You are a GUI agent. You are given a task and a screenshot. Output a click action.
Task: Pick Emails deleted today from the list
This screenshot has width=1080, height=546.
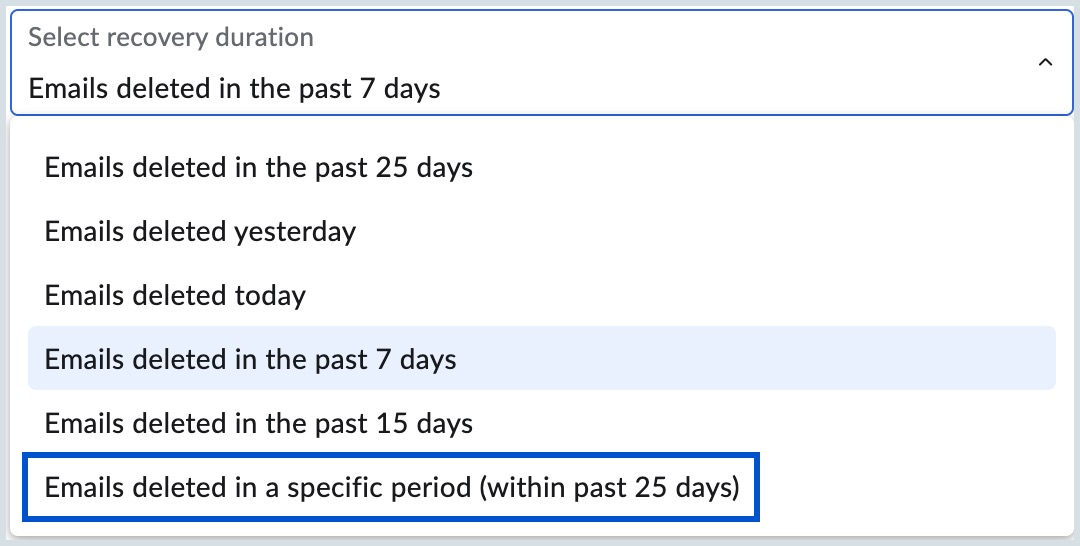[175, 295]
